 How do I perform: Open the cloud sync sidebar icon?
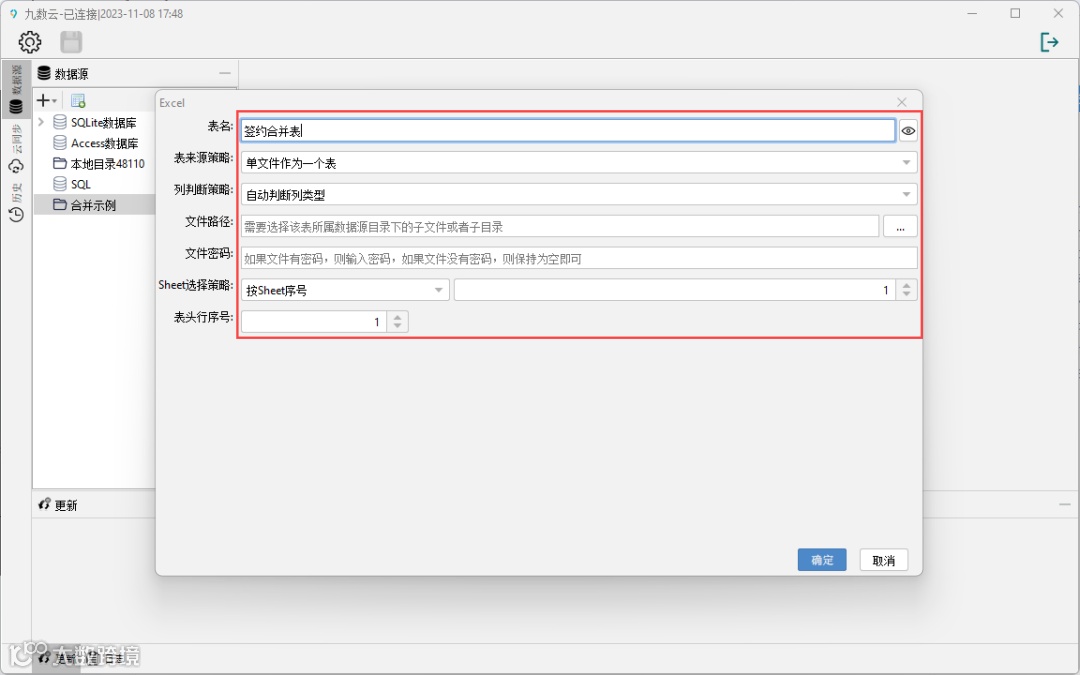tap(16, 166)
